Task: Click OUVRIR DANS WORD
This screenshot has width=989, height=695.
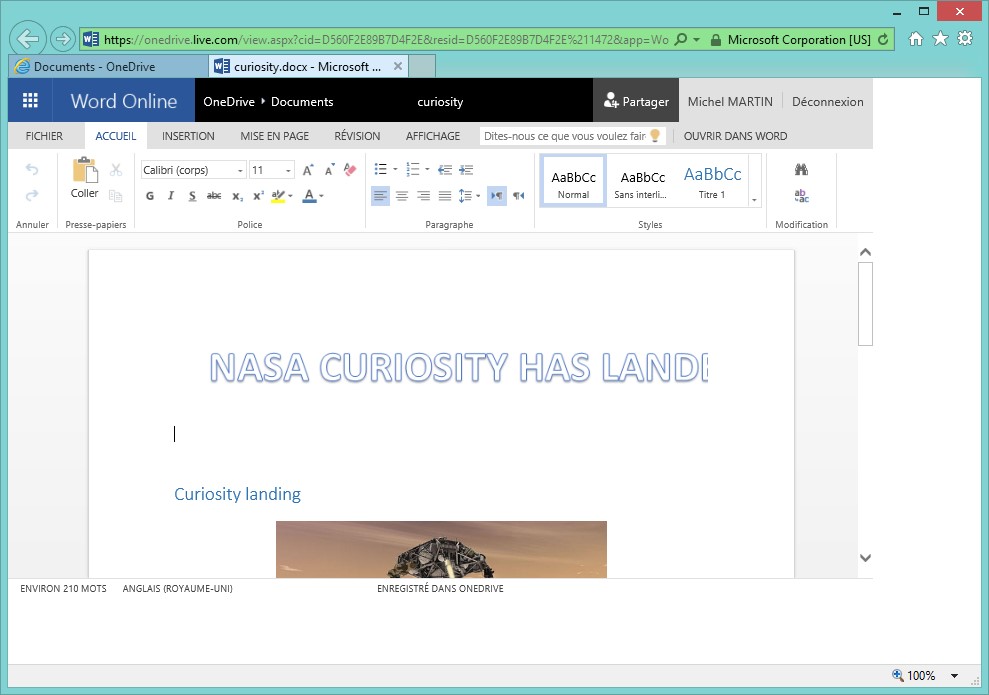Action: pos(735,136)
